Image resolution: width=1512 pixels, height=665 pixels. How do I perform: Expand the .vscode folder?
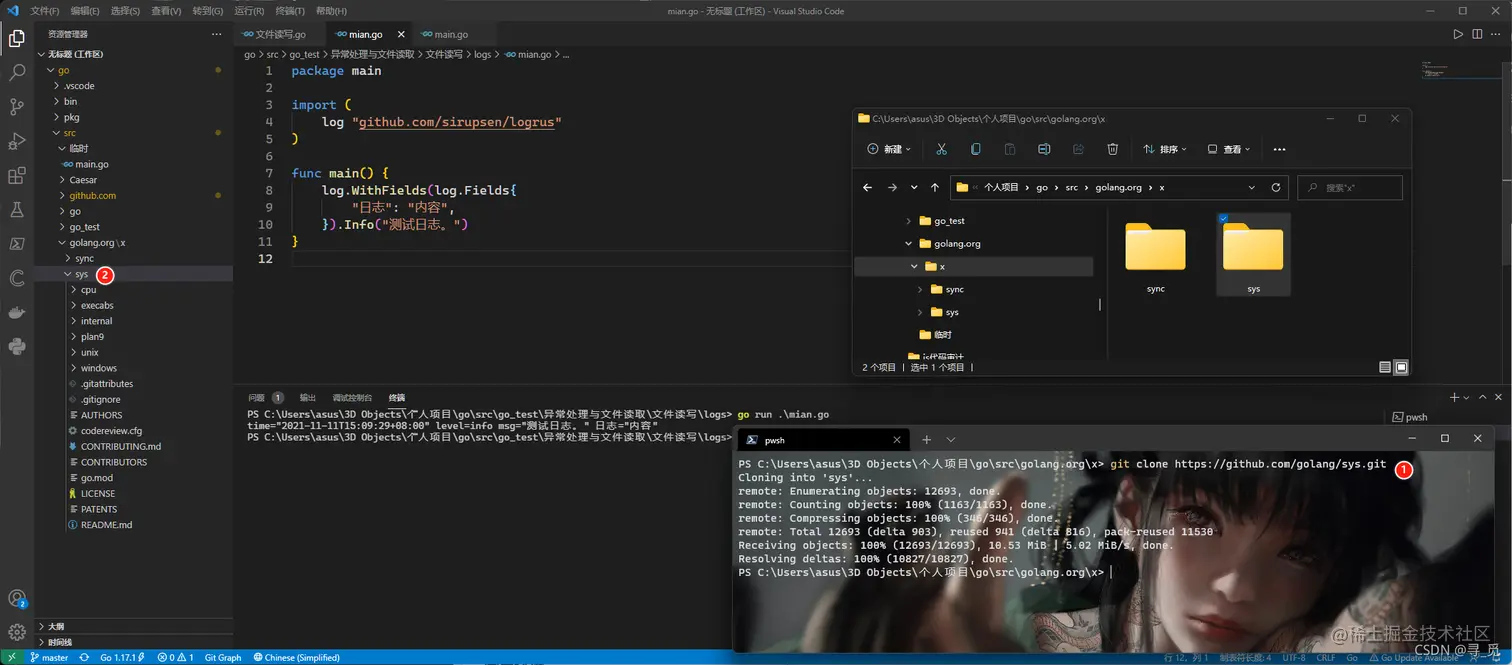(56, 86)
